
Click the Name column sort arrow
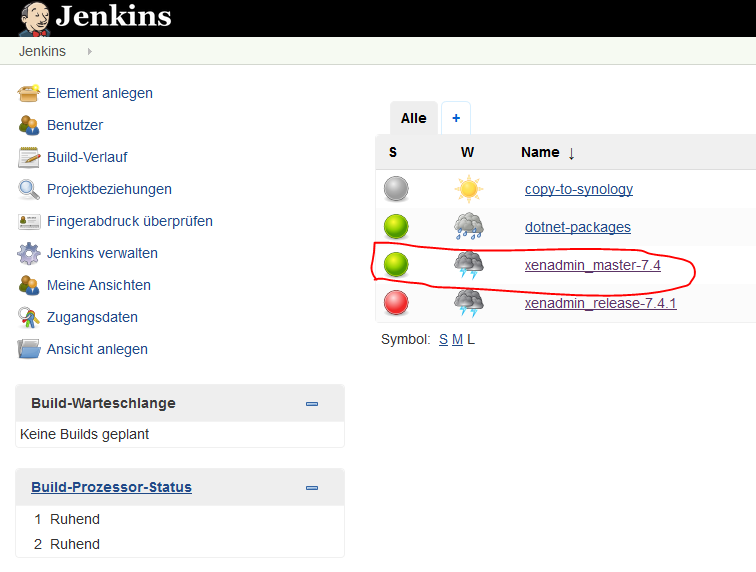(571, 154)
